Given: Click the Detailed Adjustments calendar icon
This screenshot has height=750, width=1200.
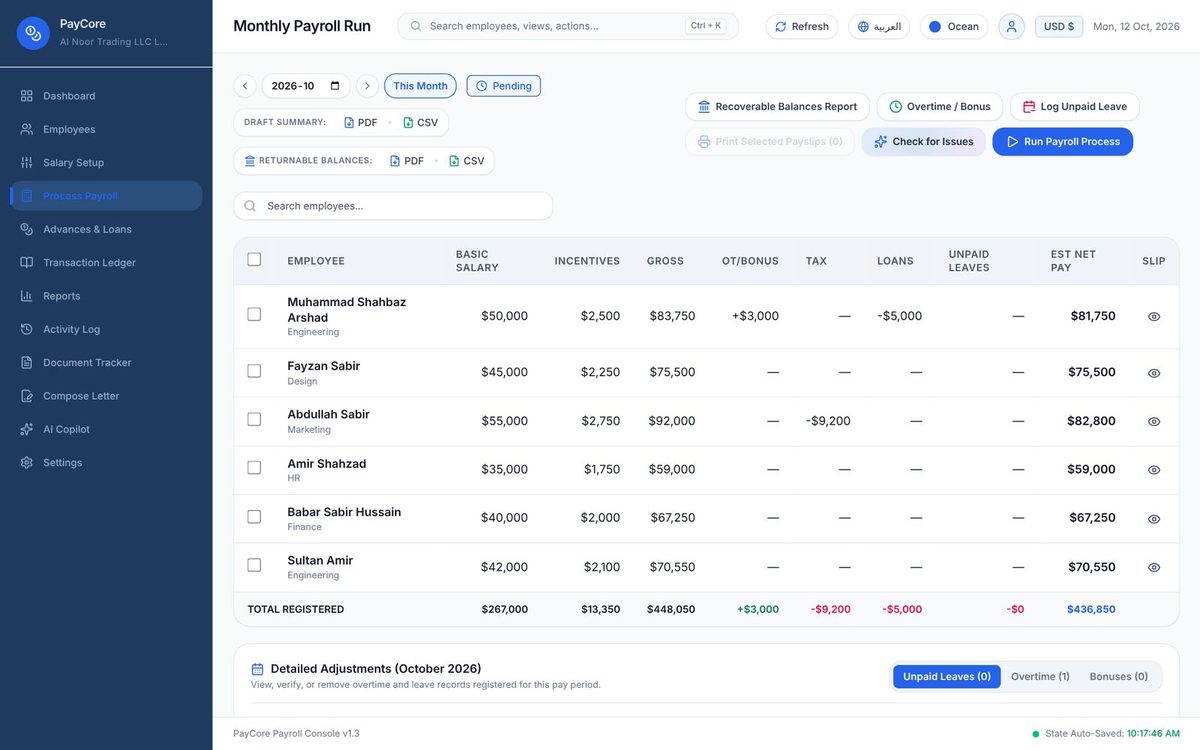Looking at the screenshot, I should pyautogui.click(x=257, y=669).
